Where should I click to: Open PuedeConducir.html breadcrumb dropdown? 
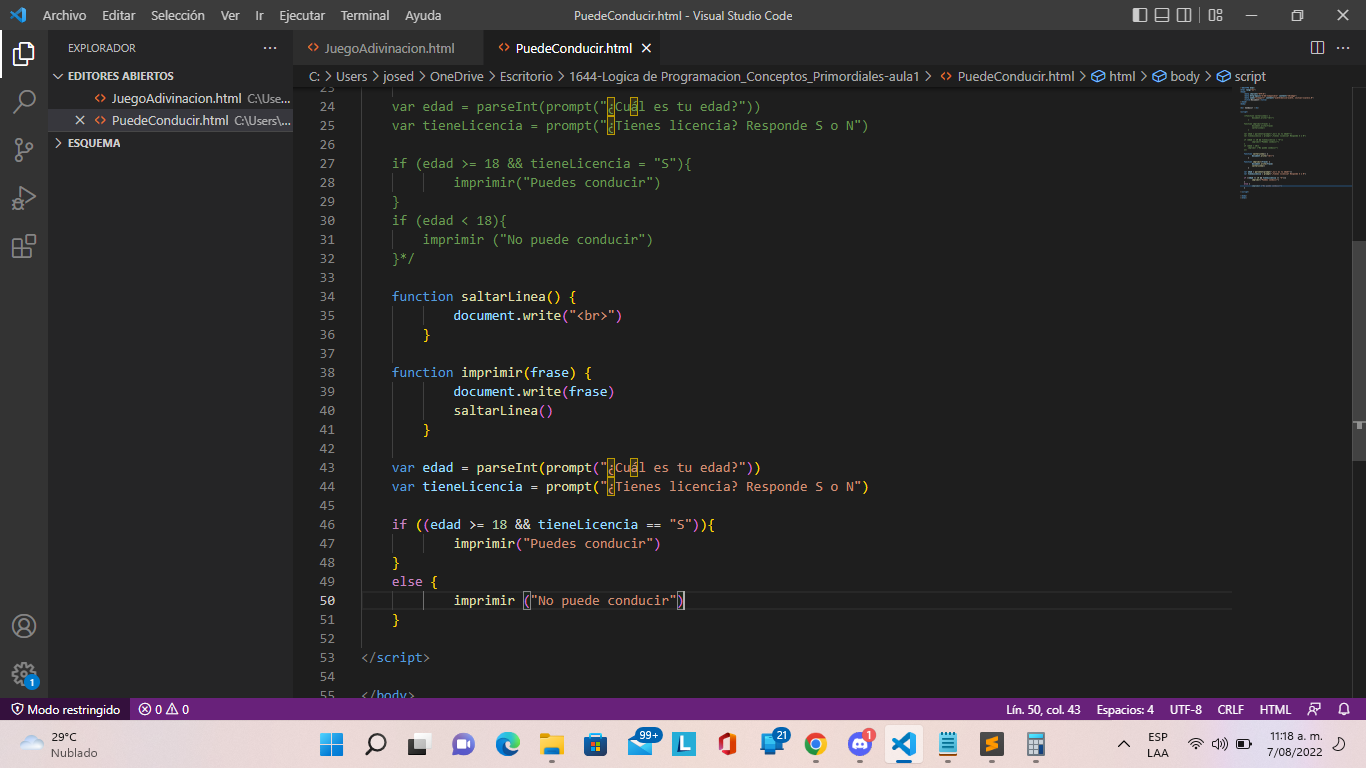point(1007,76)
